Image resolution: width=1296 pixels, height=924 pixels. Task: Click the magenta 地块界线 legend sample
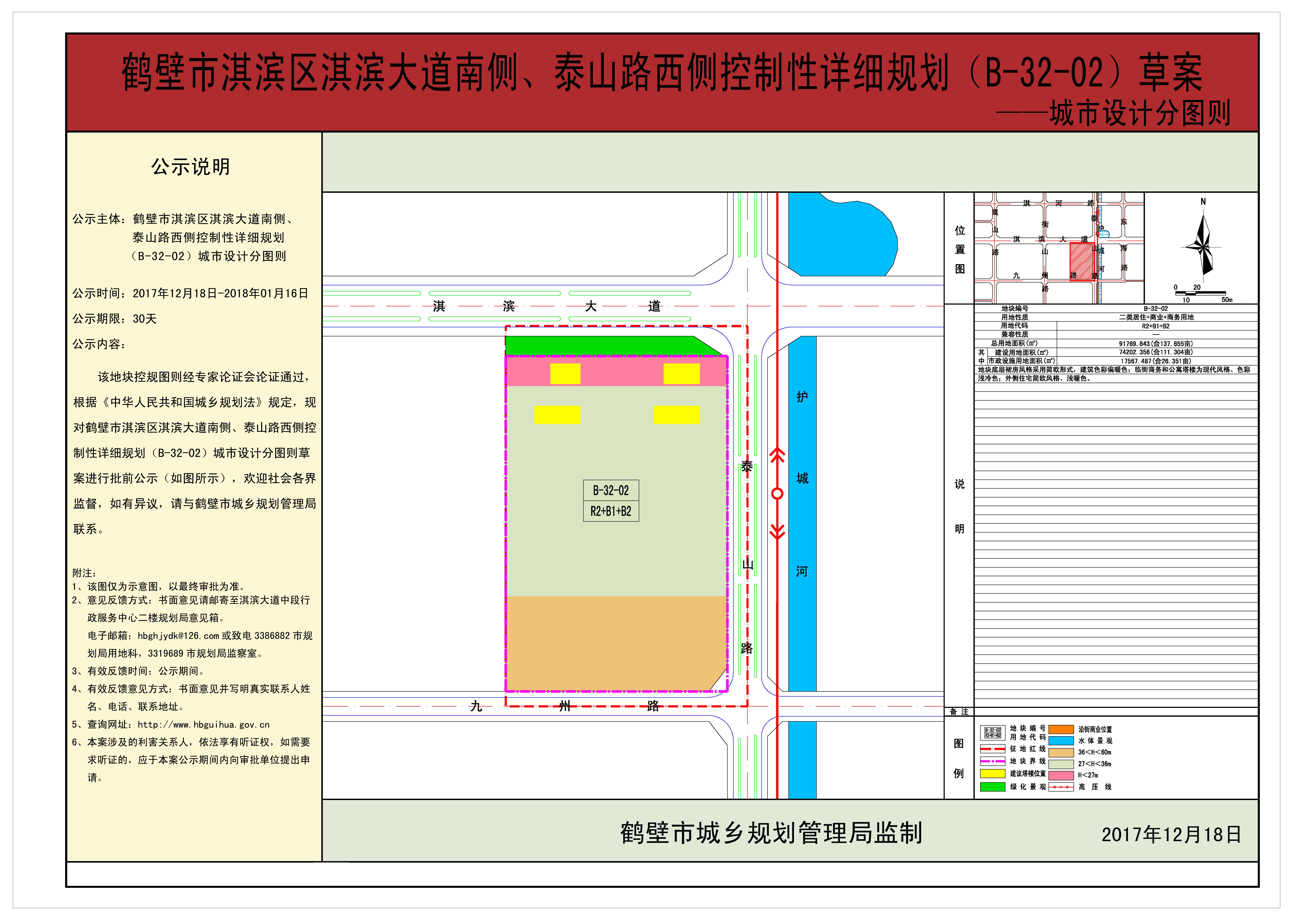coord(993,761)
